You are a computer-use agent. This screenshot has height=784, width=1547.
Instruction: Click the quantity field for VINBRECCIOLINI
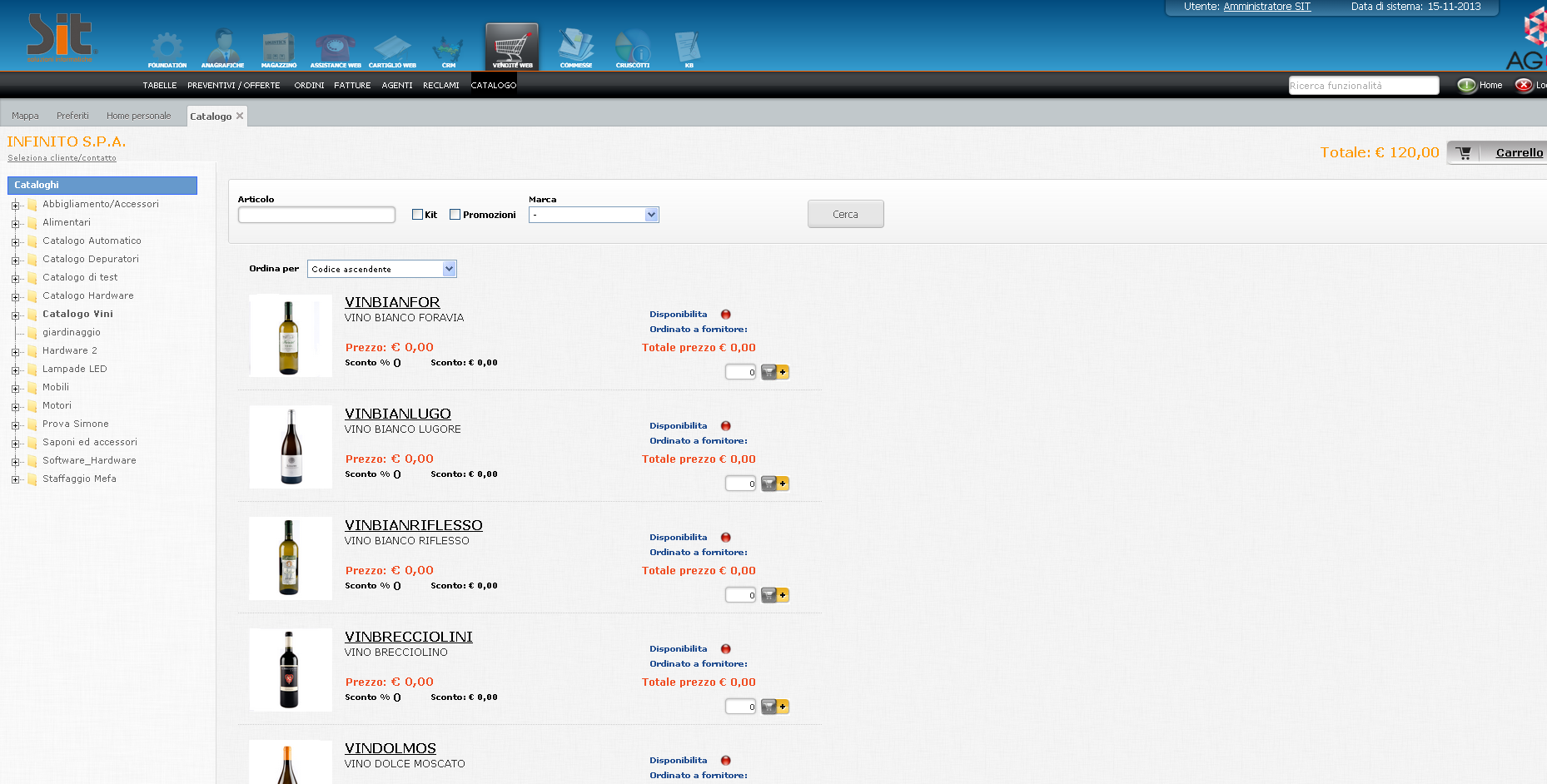coord(739,706)
